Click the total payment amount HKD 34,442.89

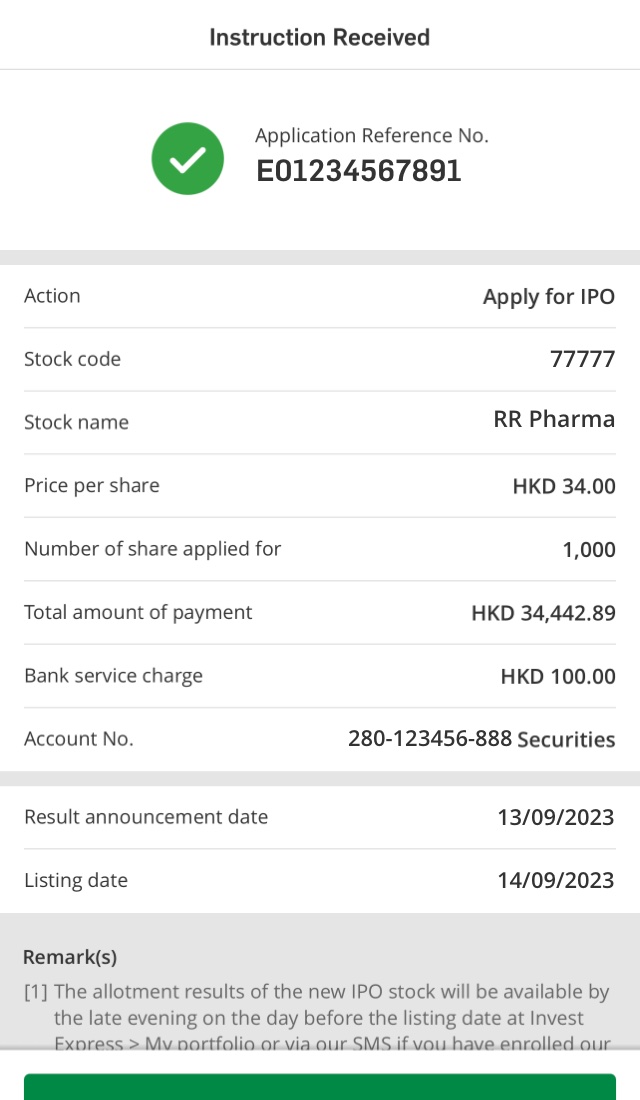pyautogui.click(x=543, y=613)
